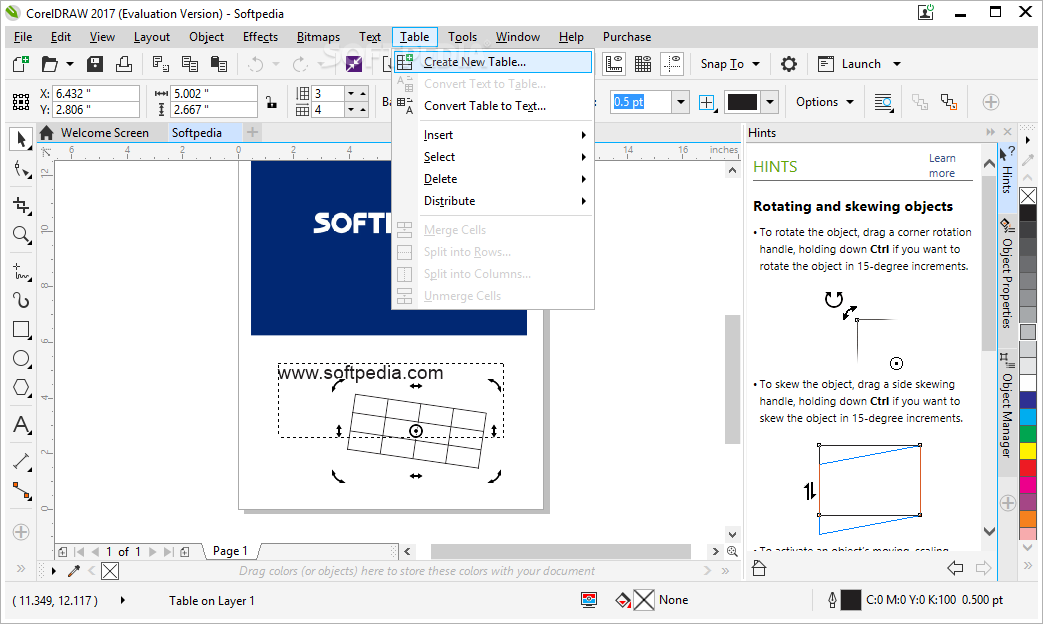Expand the outline width dropdown arrow

[x=680, y=102]
